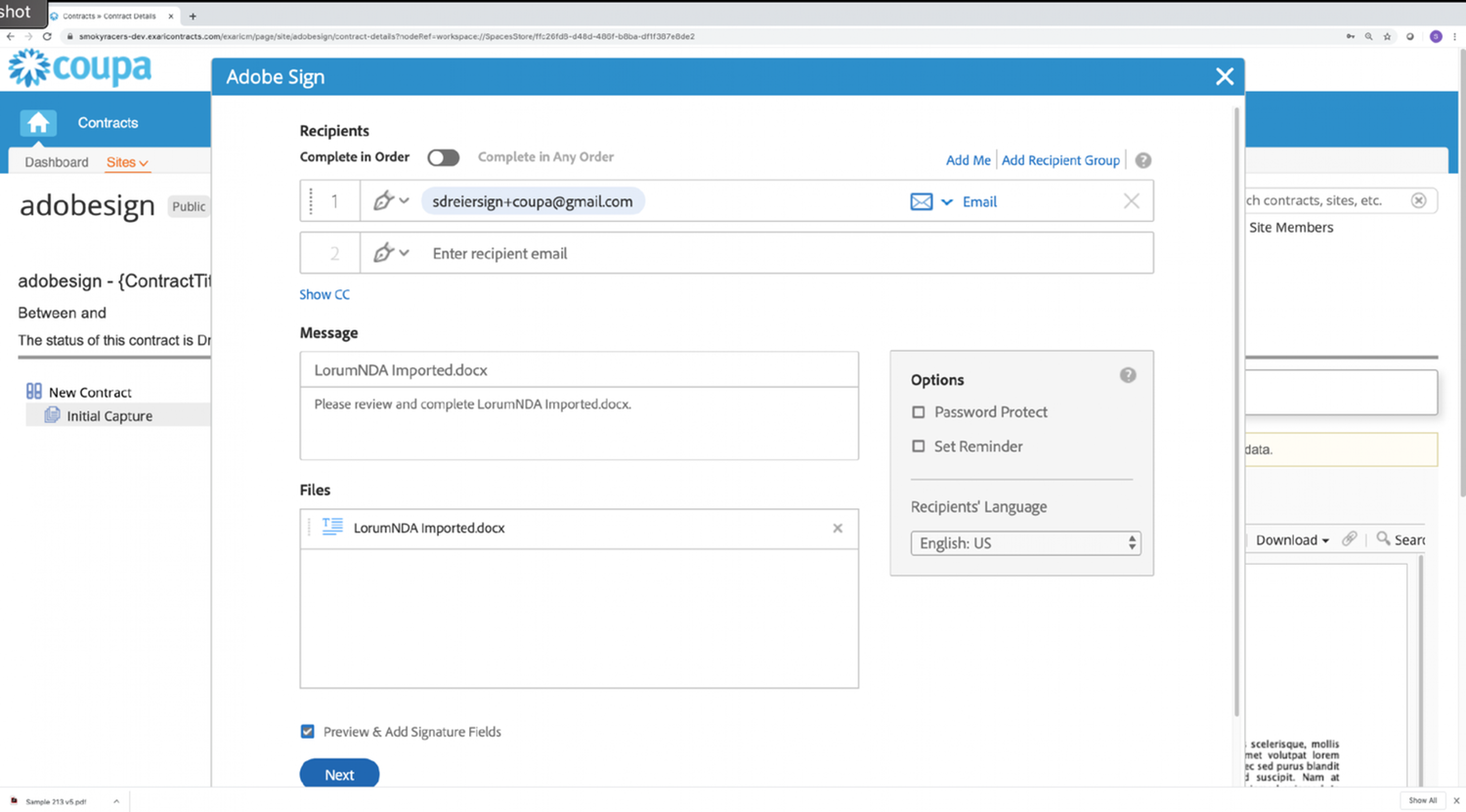The height and width of the screenshot is (812, 1466).
Task: Click the file type icon beside LorumNDA Imported.docx
Action: (x=332, y=528)
